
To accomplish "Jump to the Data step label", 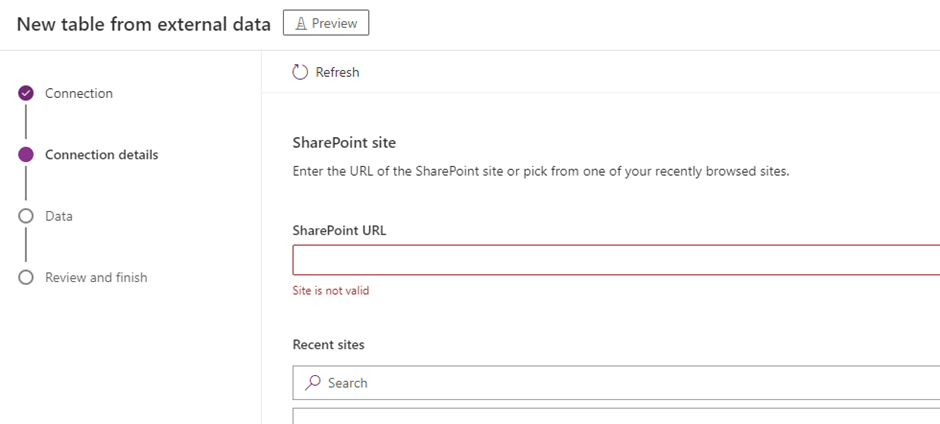I will tap(58, 216).
